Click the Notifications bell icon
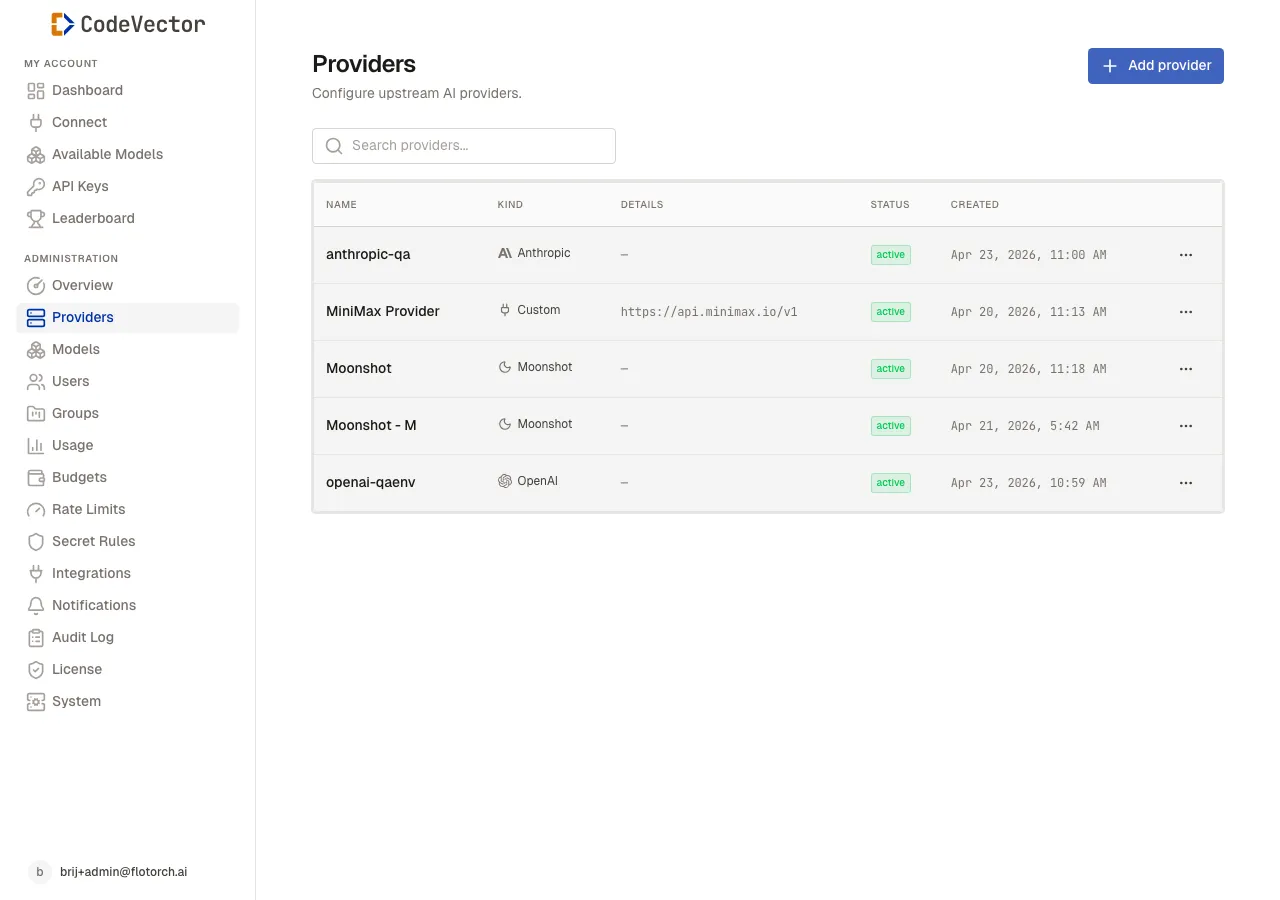The height and width of the screenshot is (900, 1280). 36,605
